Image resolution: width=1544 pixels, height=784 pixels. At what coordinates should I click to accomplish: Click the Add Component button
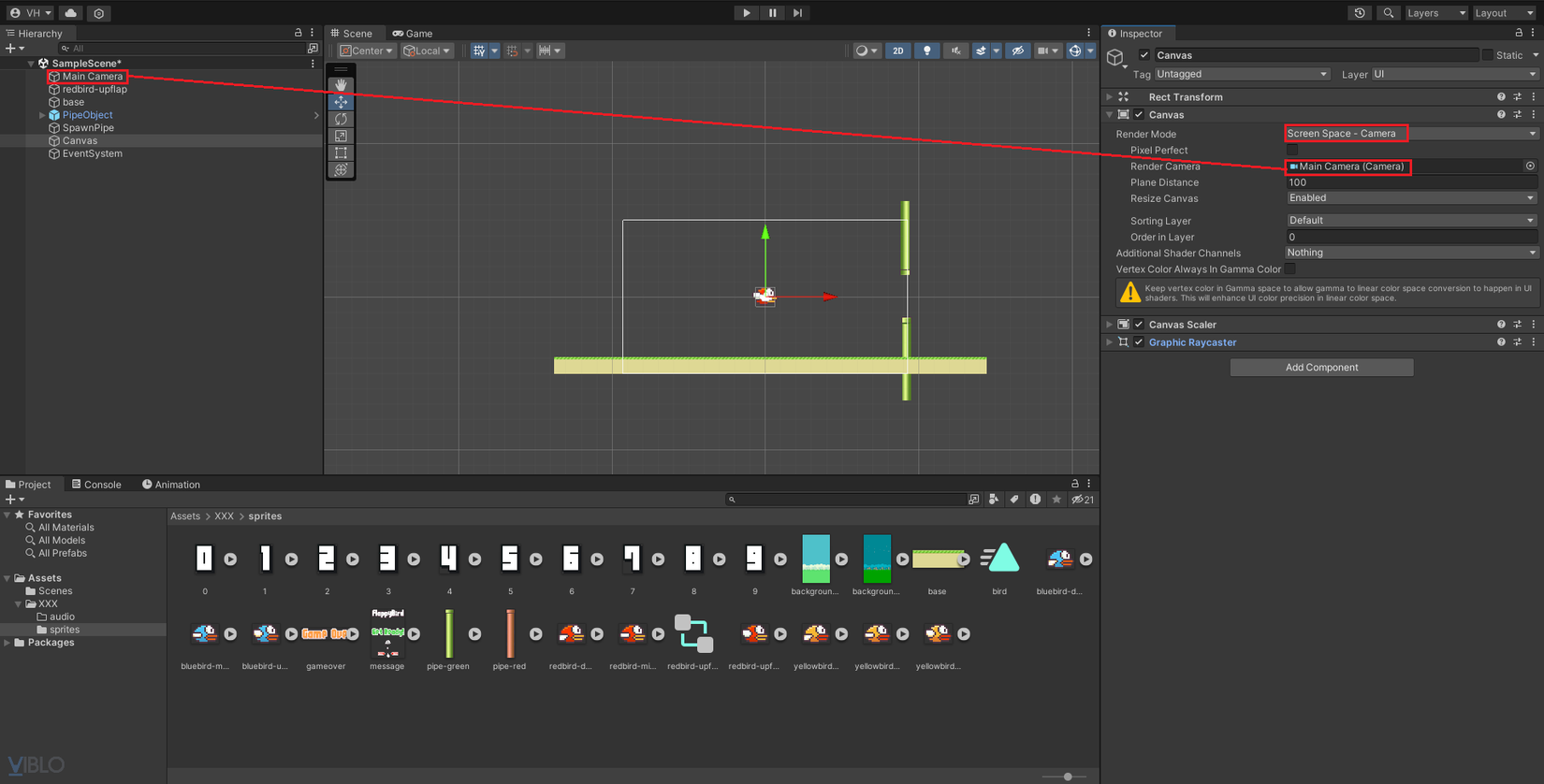tap(1321, 368)
